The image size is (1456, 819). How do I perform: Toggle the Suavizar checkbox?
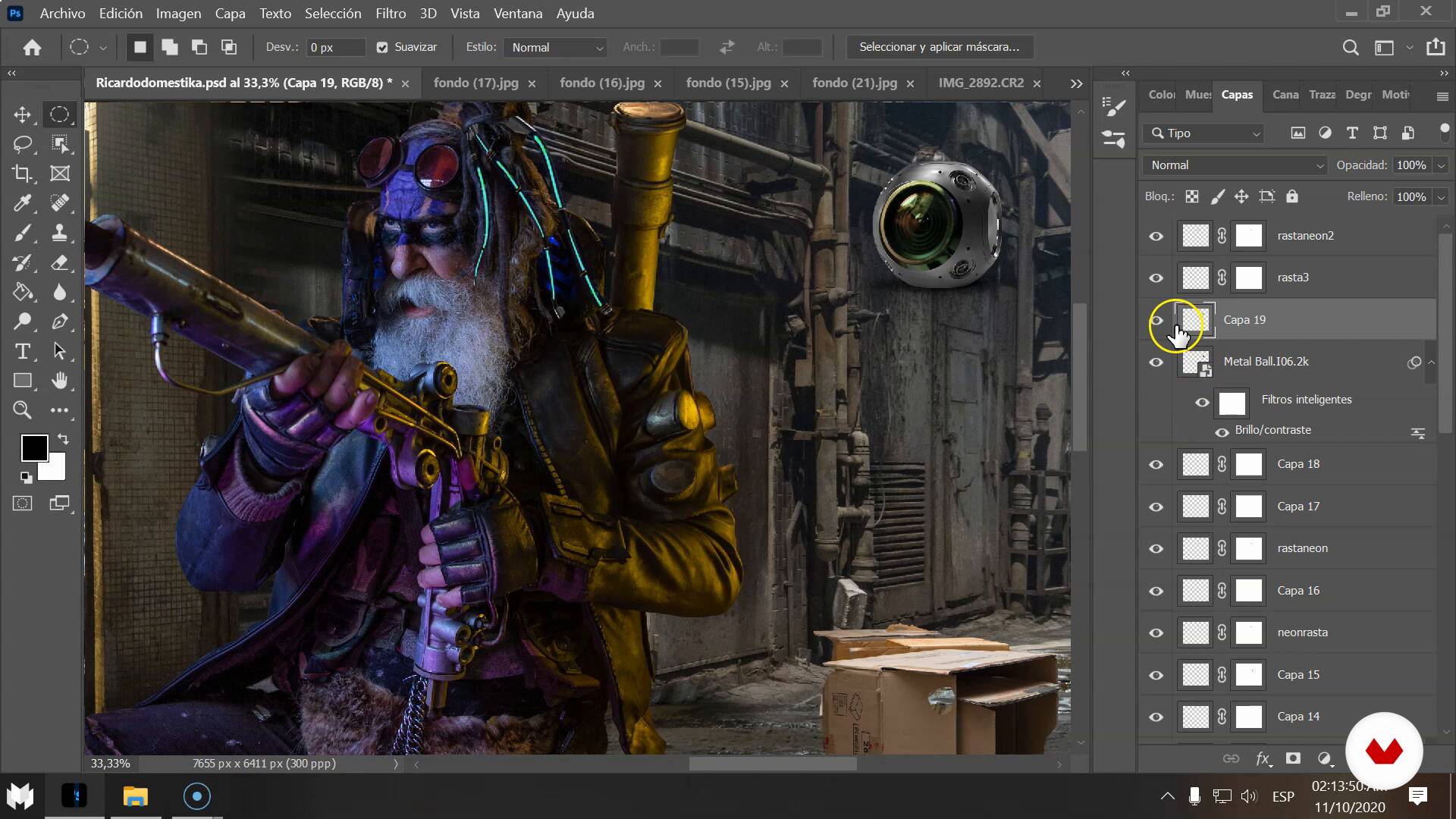tap(382, 47)
